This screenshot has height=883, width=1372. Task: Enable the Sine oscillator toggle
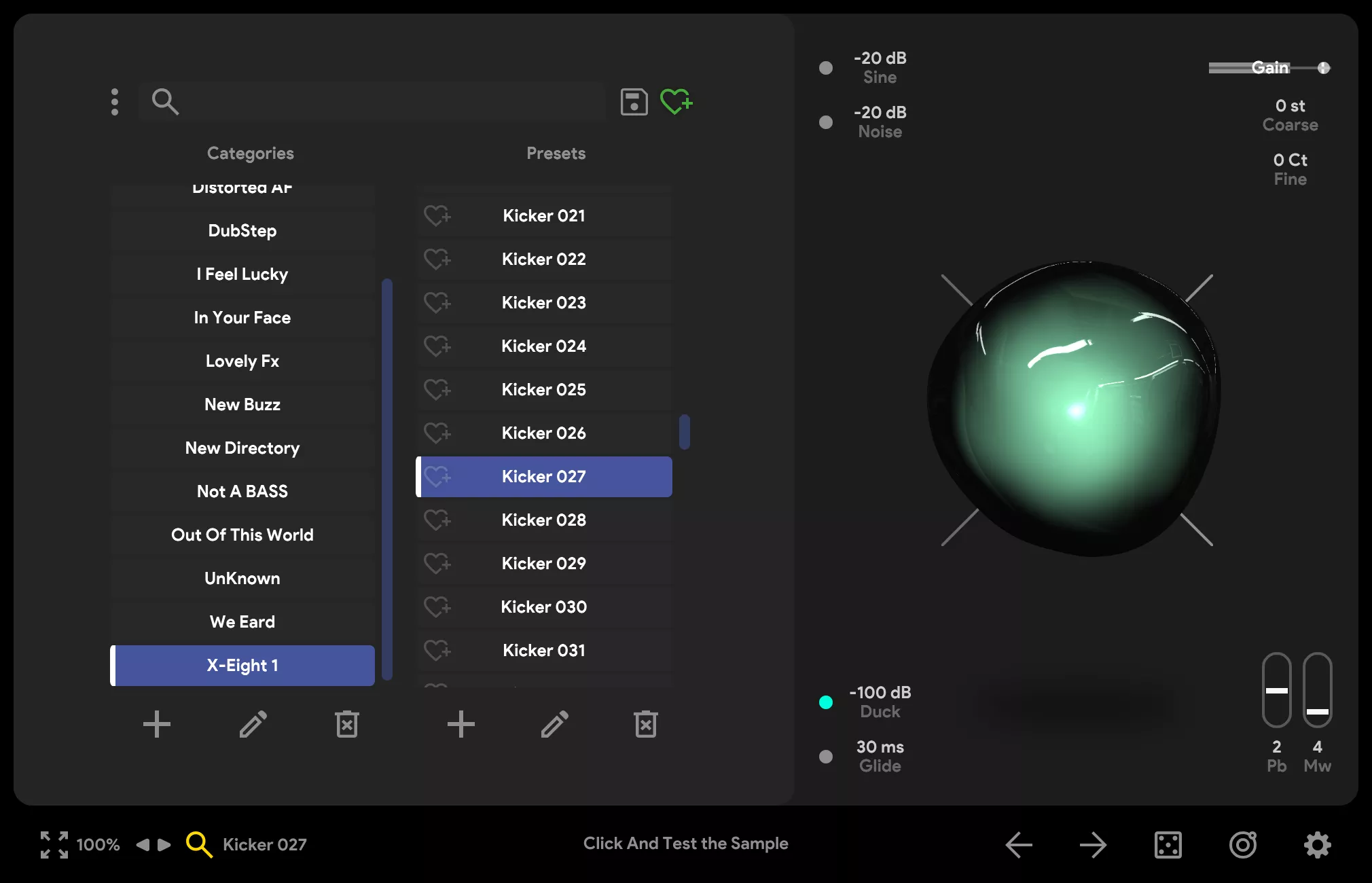point(825,67)
